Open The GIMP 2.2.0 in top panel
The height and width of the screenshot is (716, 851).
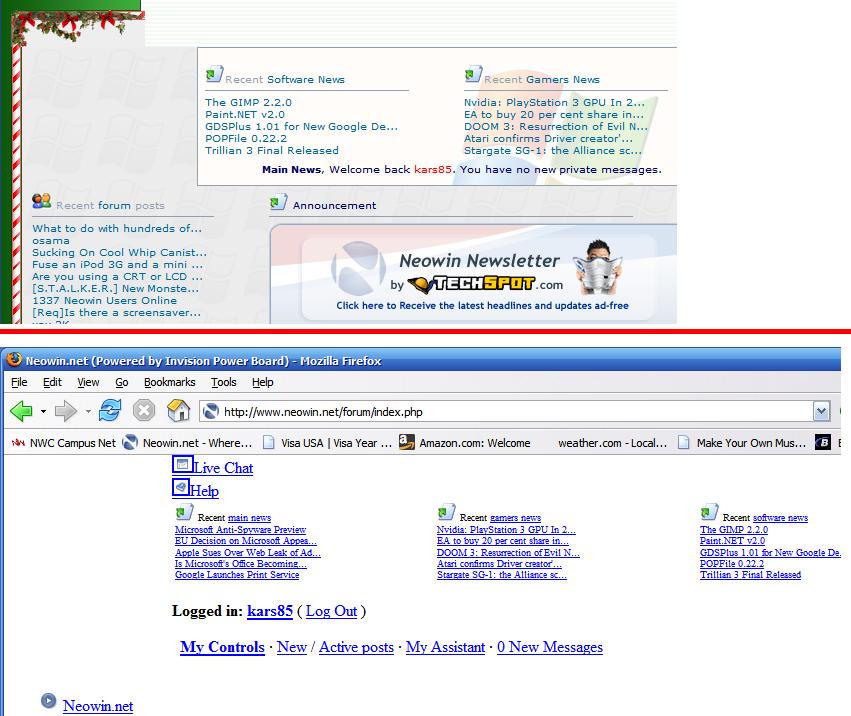[x=248, y=103]
